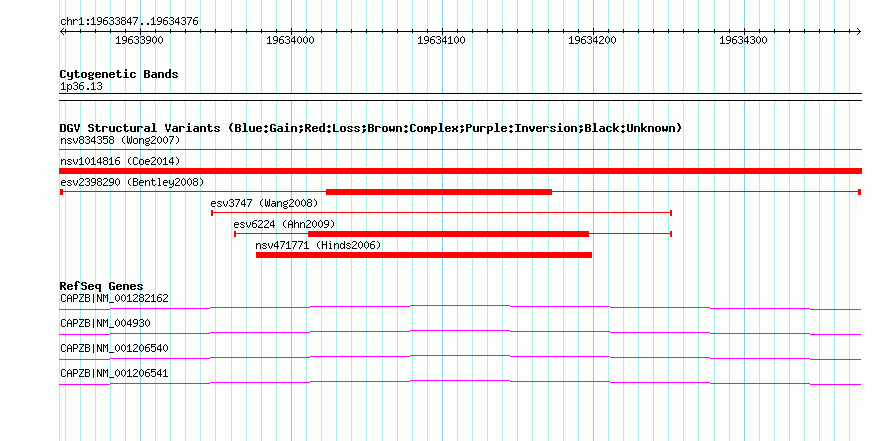Click ruler position label 19634100
This screenshot has height=441, width=890.
441,40
